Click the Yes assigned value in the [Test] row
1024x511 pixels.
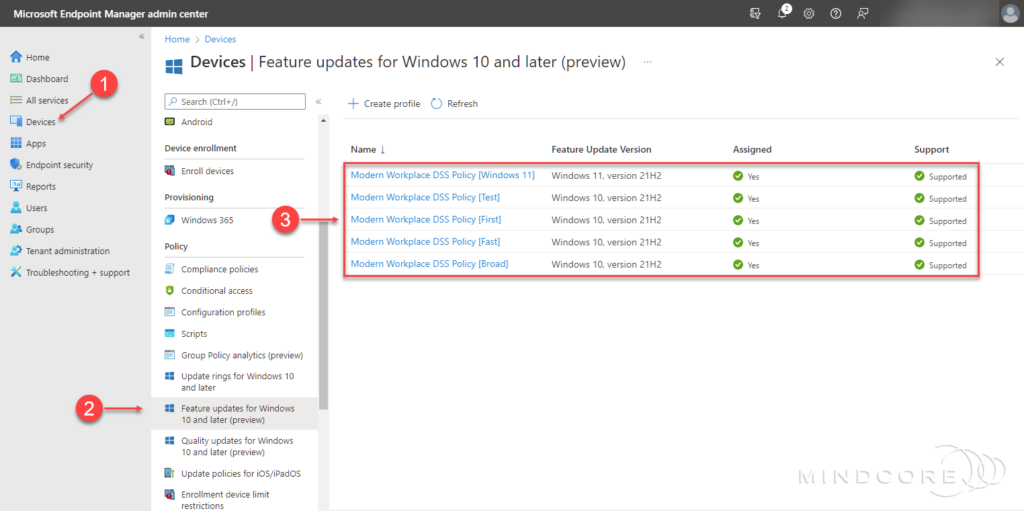(x=746, y=198)
